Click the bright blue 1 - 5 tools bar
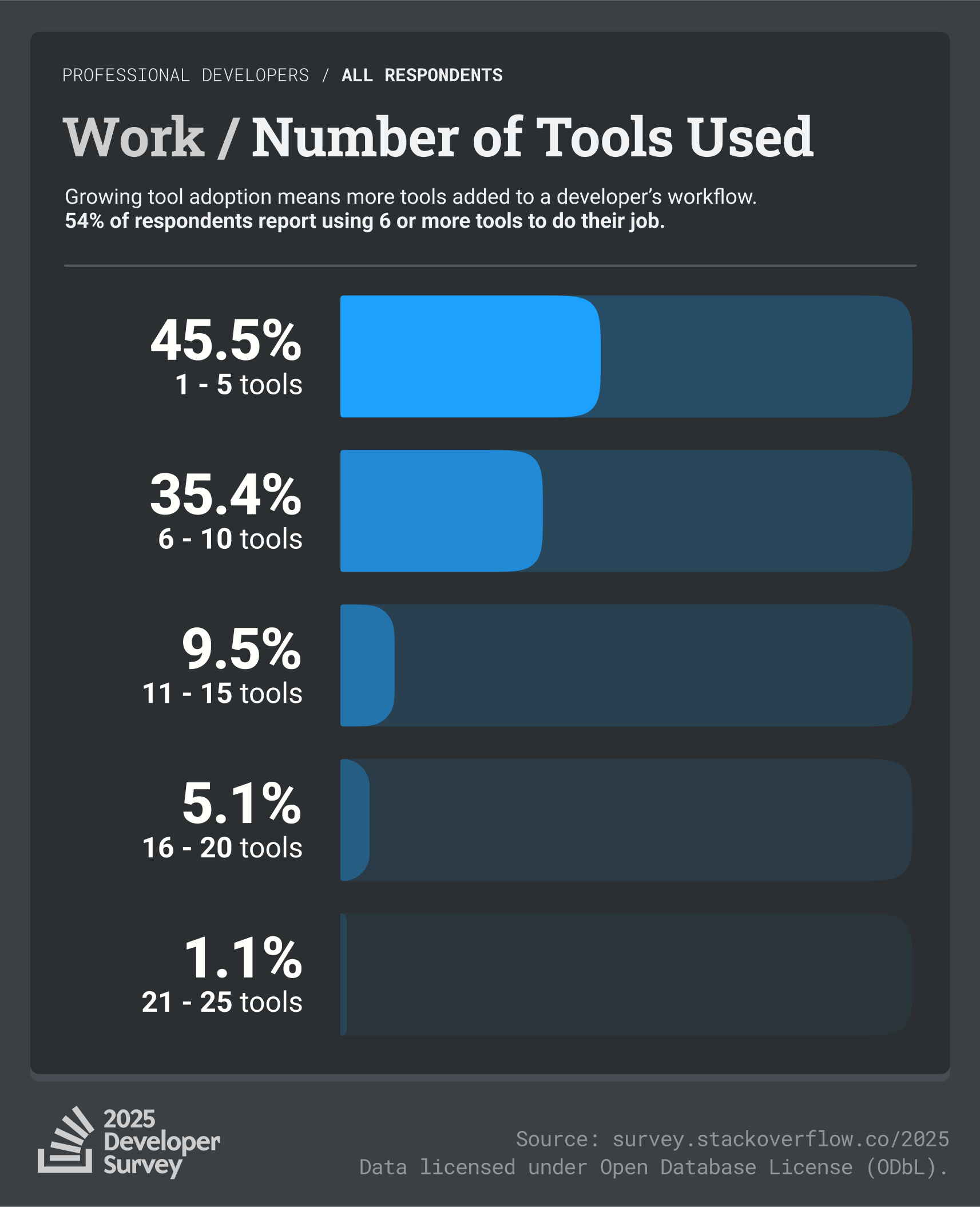The width and height of the screenshot is (980, 1207). point(470,357)
